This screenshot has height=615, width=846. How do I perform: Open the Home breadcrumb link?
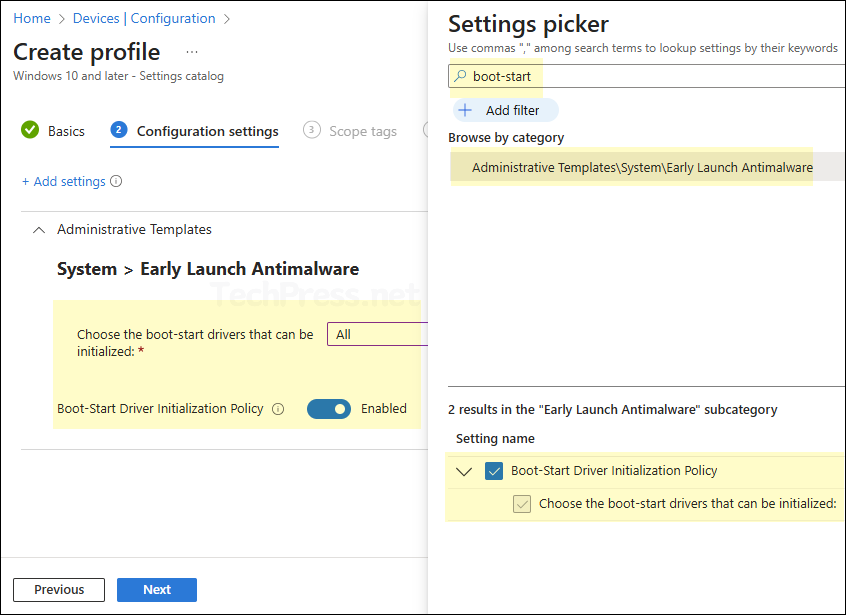click(32, 18)
